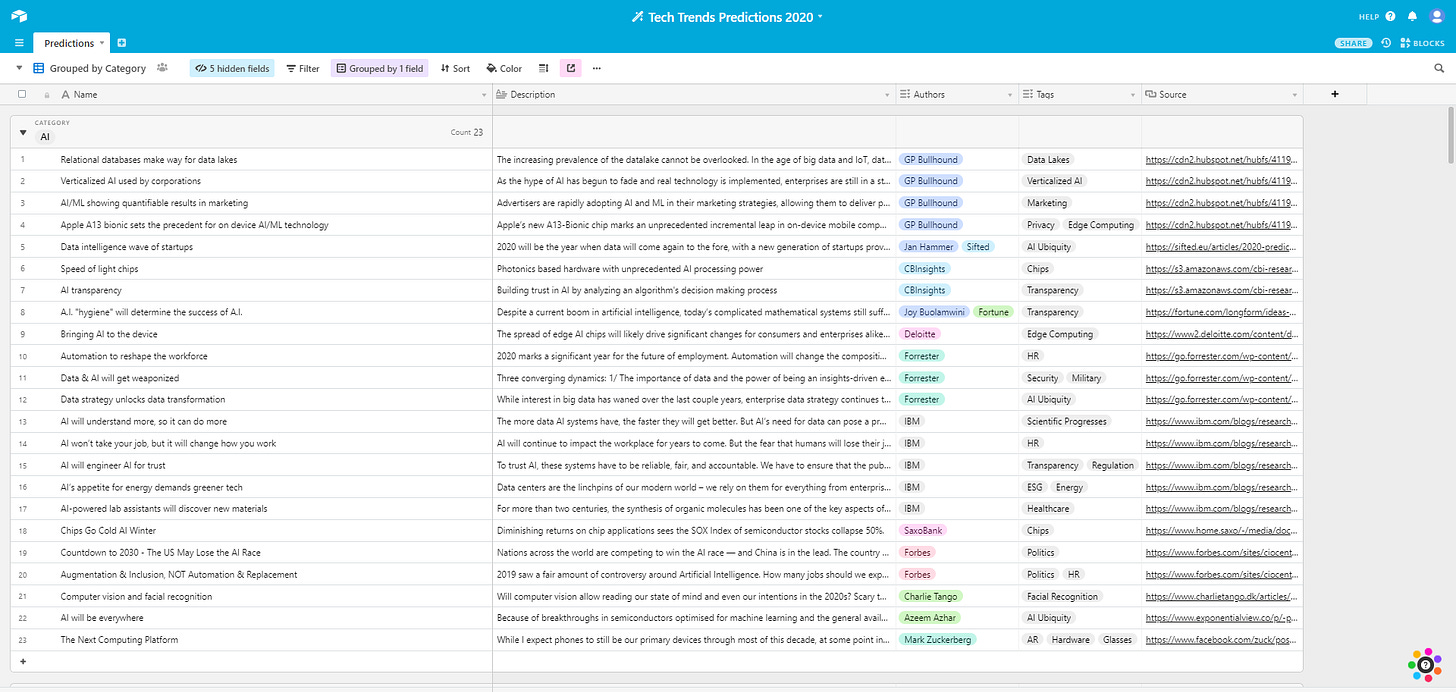The width and height of the screenshot is (1456, 692).
Task: Add a new field with plus icon
Action: tap(1335, 94)
